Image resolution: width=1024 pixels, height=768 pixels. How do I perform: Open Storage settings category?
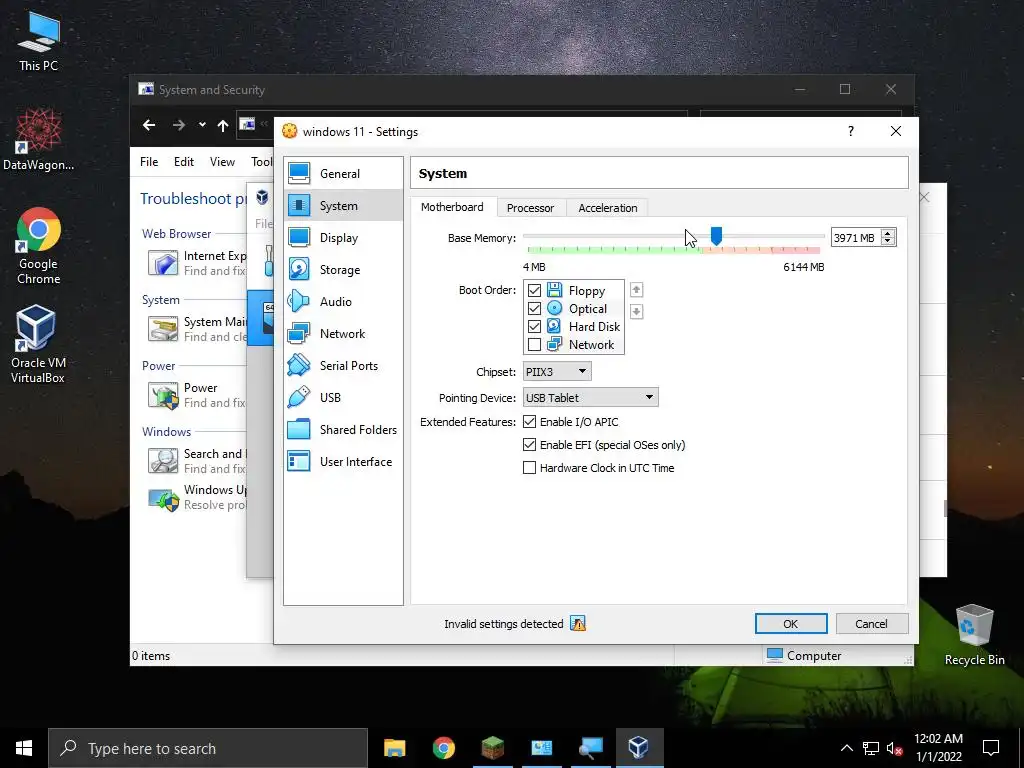tap(343, 270)
